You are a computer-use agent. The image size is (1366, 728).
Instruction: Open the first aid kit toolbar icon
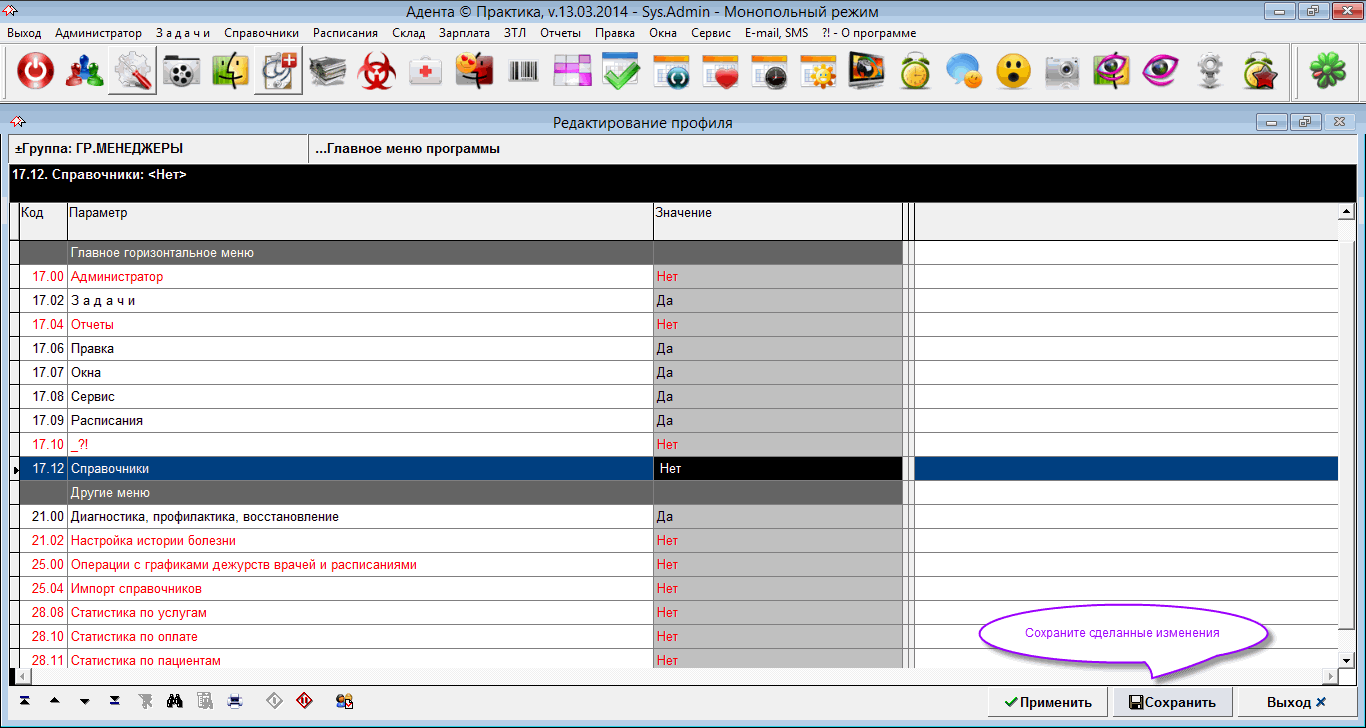426,72
